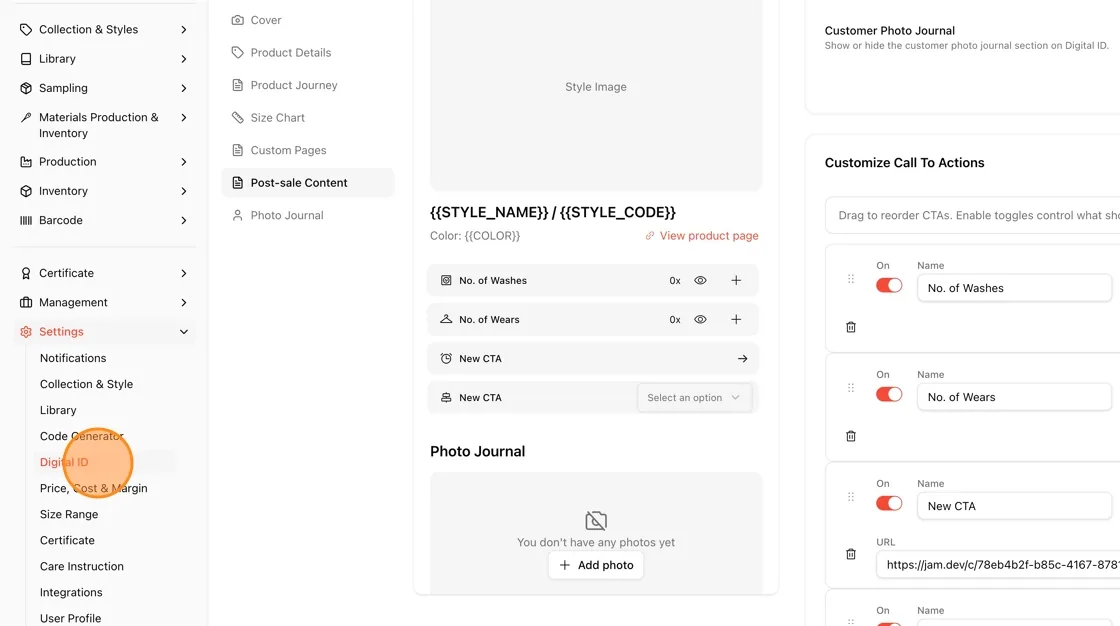The width and height of the screenshot is (1120, 626).
Task: Expand the Certificate menu chevron
Action: 184,273
